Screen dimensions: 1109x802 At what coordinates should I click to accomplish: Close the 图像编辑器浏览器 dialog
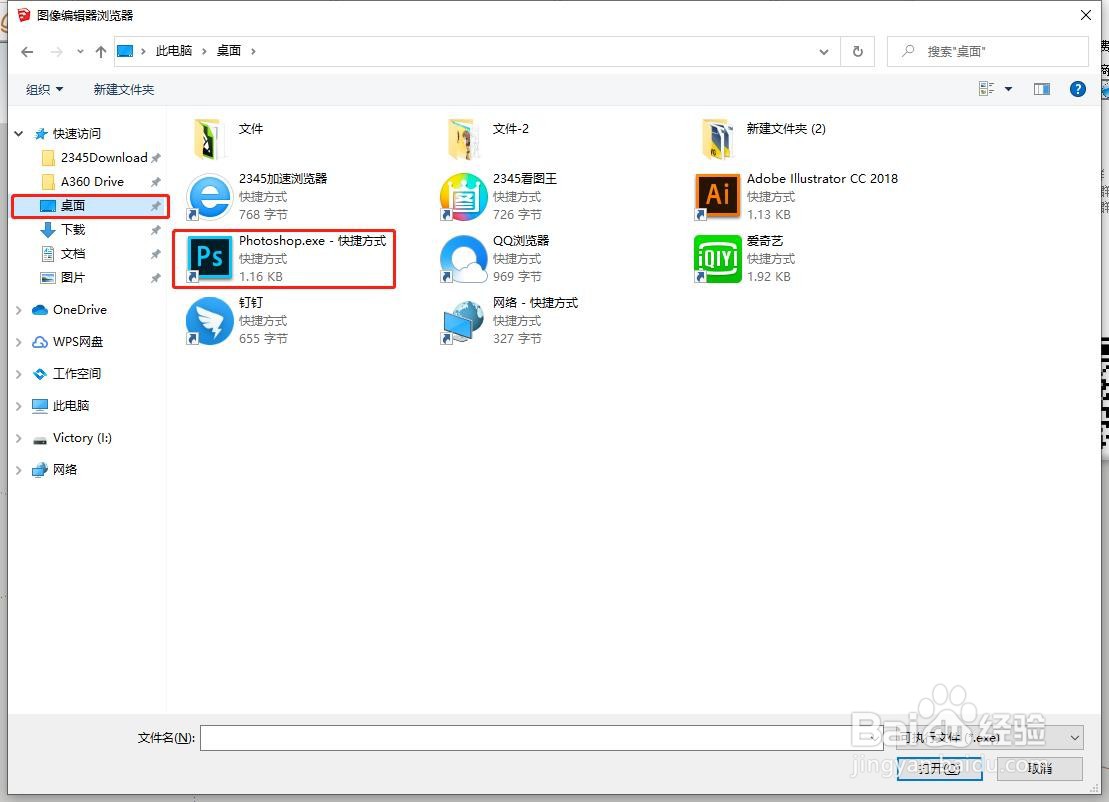(1086, 15)
